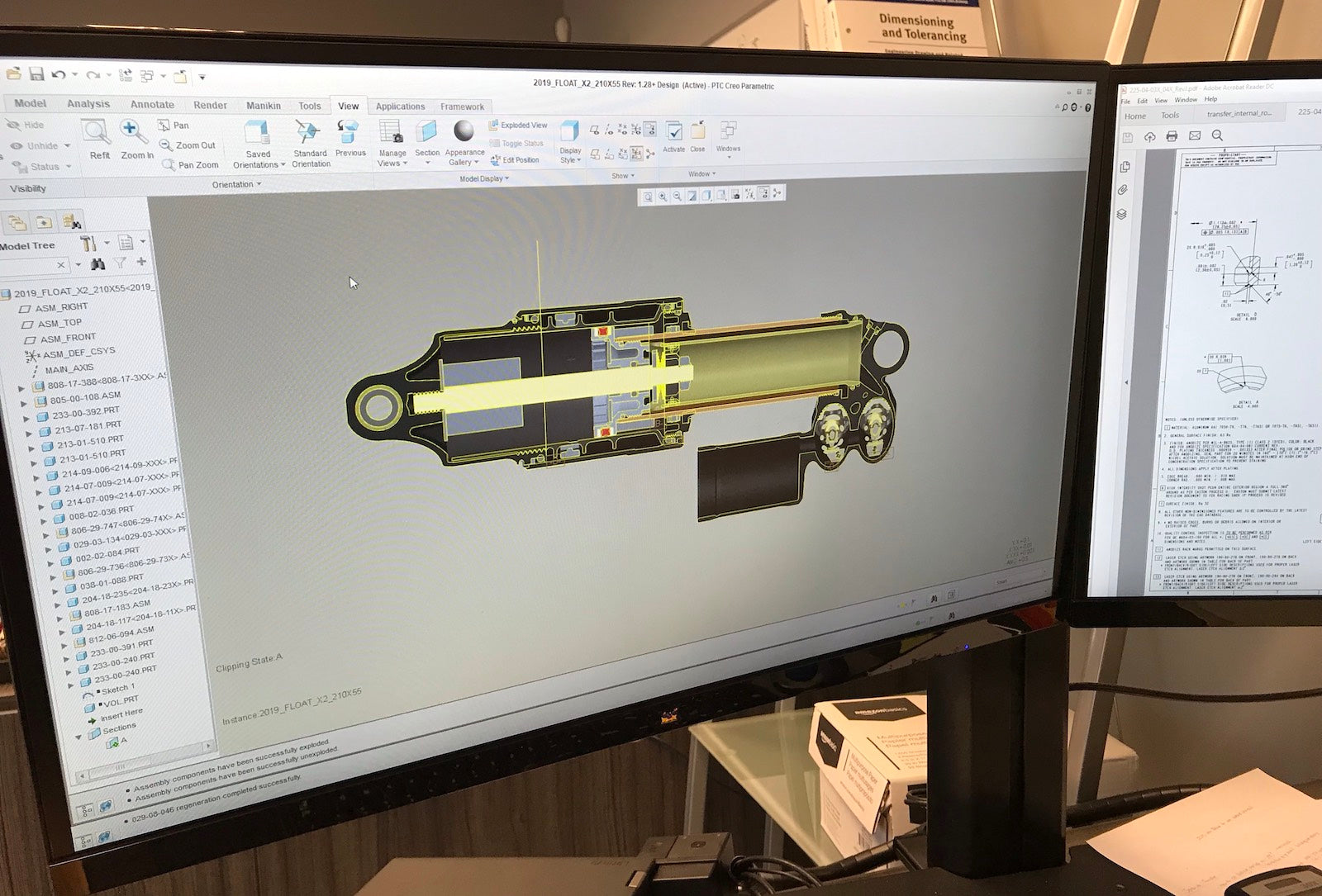Toggle datum axis display in Show group
Screen dimensions: 1322x896
[x=609, y=130]
